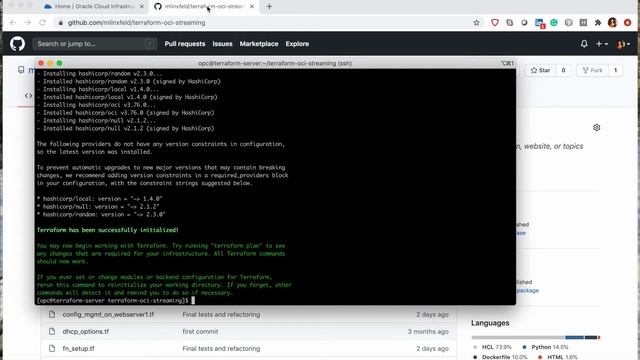Open the dhcp_options.tf file

(86, 331)
